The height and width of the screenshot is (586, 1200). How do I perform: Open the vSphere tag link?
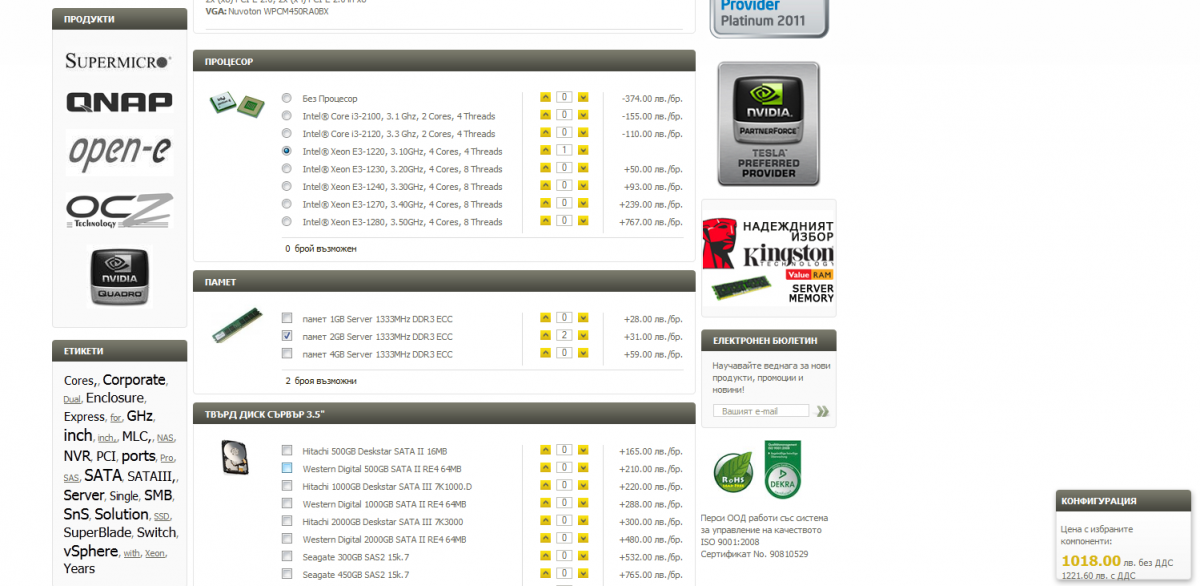tap(91, 551)
